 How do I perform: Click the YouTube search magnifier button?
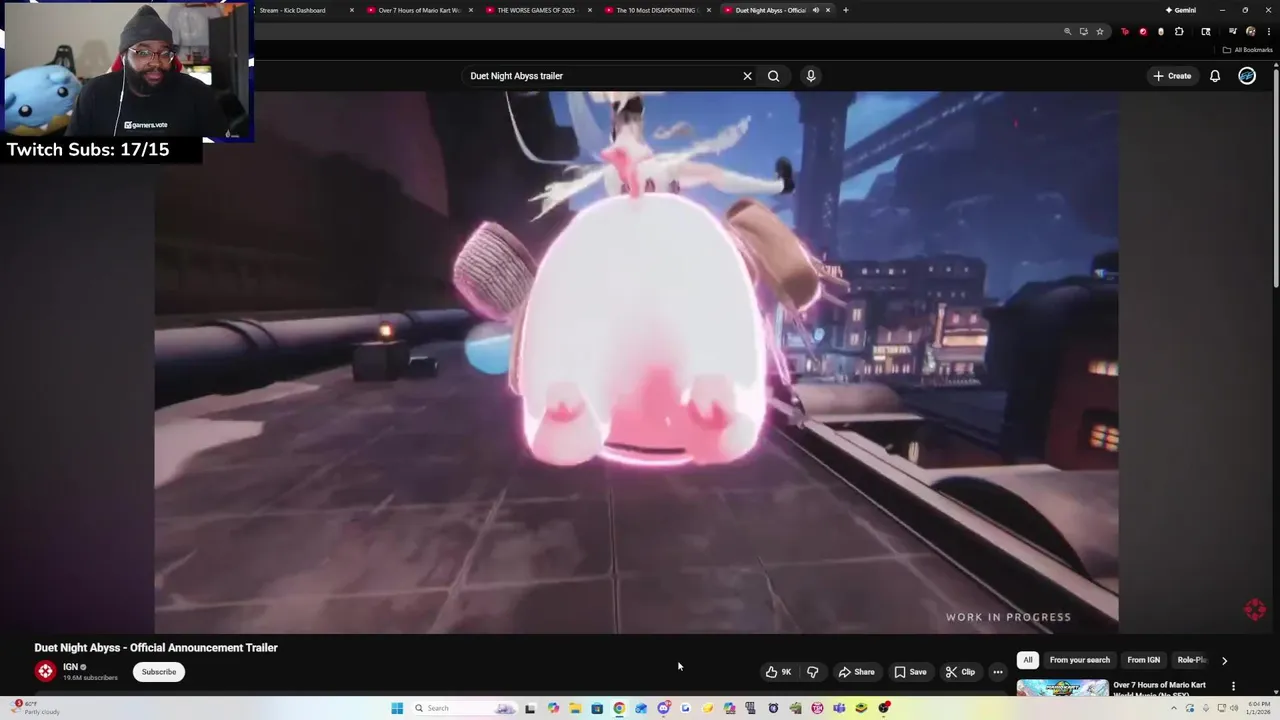coord(773,76)
